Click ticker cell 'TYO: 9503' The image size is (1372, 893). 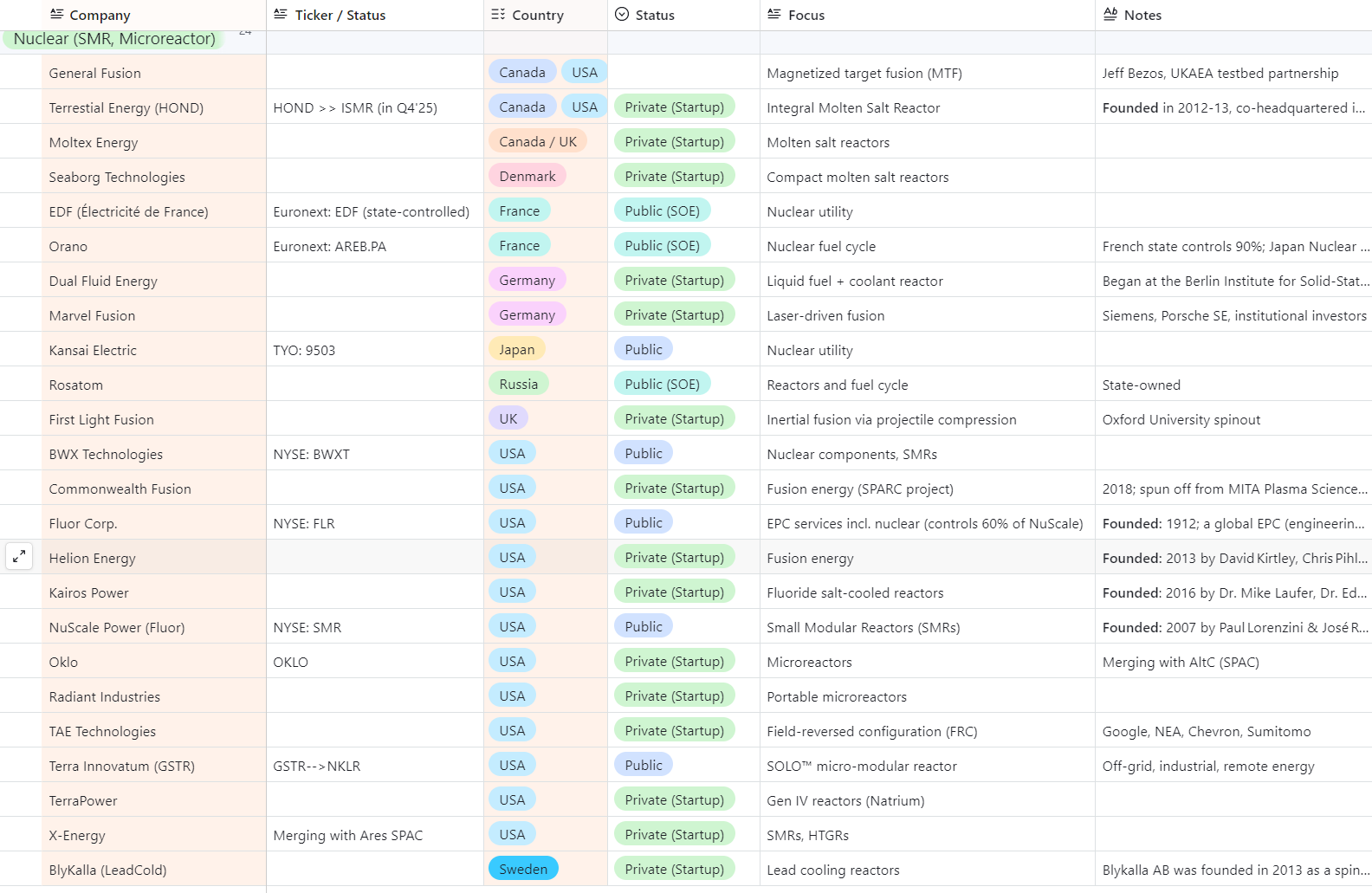(375, 349)
